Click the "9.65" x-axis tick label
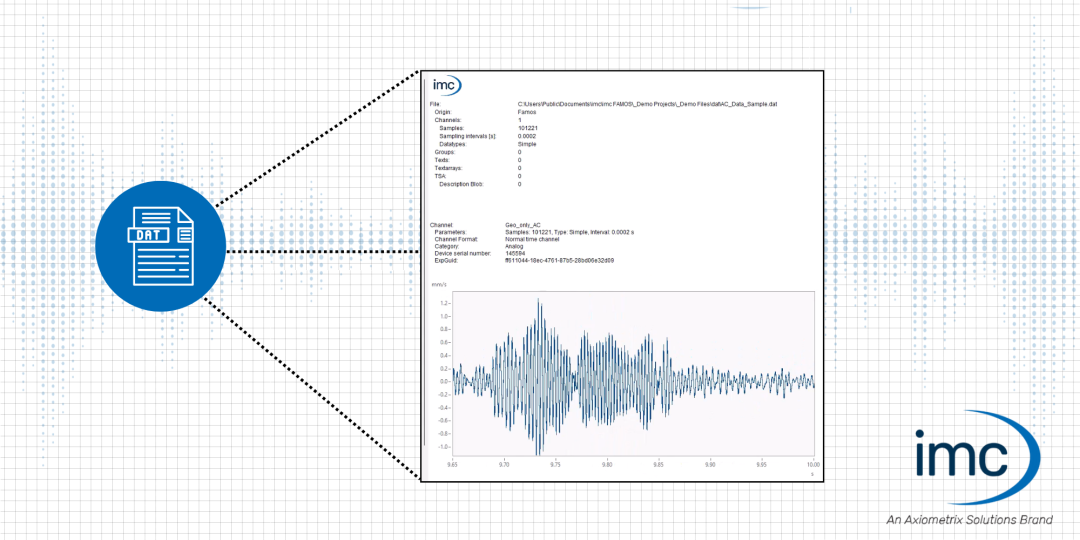The width and height of the screenshot is (1080, 540). 453,465
